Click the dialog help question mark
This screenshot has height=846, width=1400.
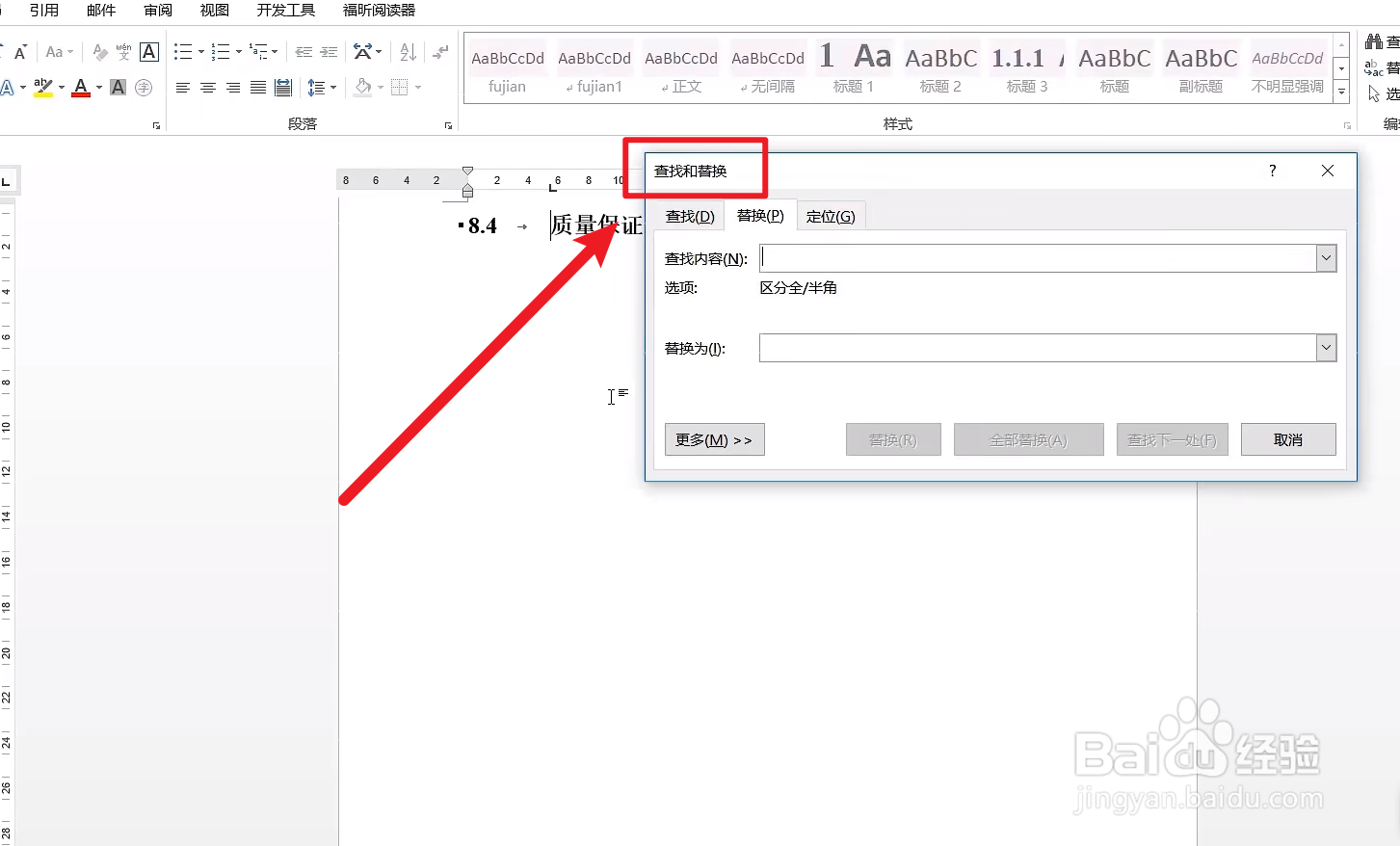click(x=1272, y=171)
